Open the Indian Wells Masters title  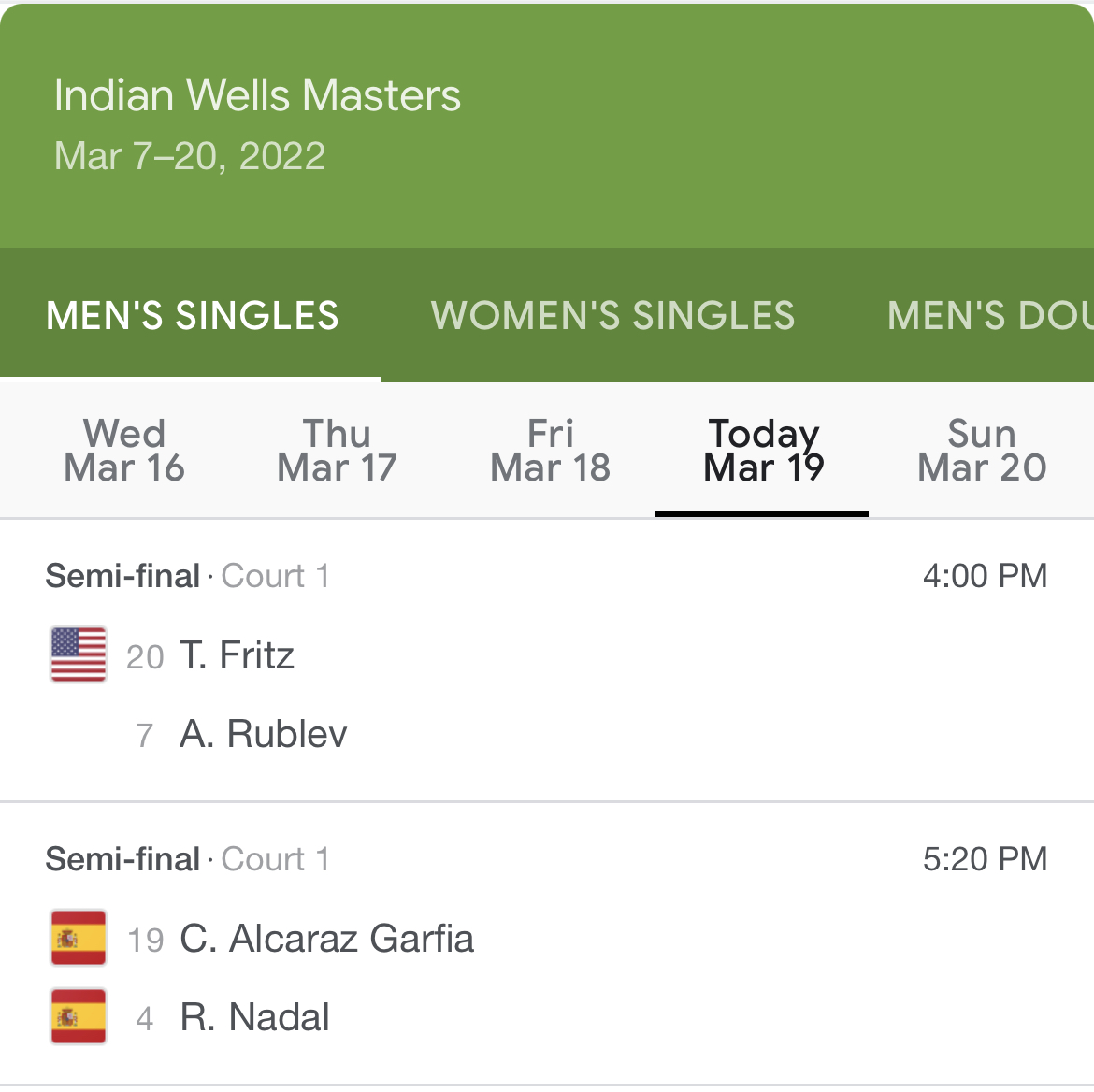click(257, 95)
